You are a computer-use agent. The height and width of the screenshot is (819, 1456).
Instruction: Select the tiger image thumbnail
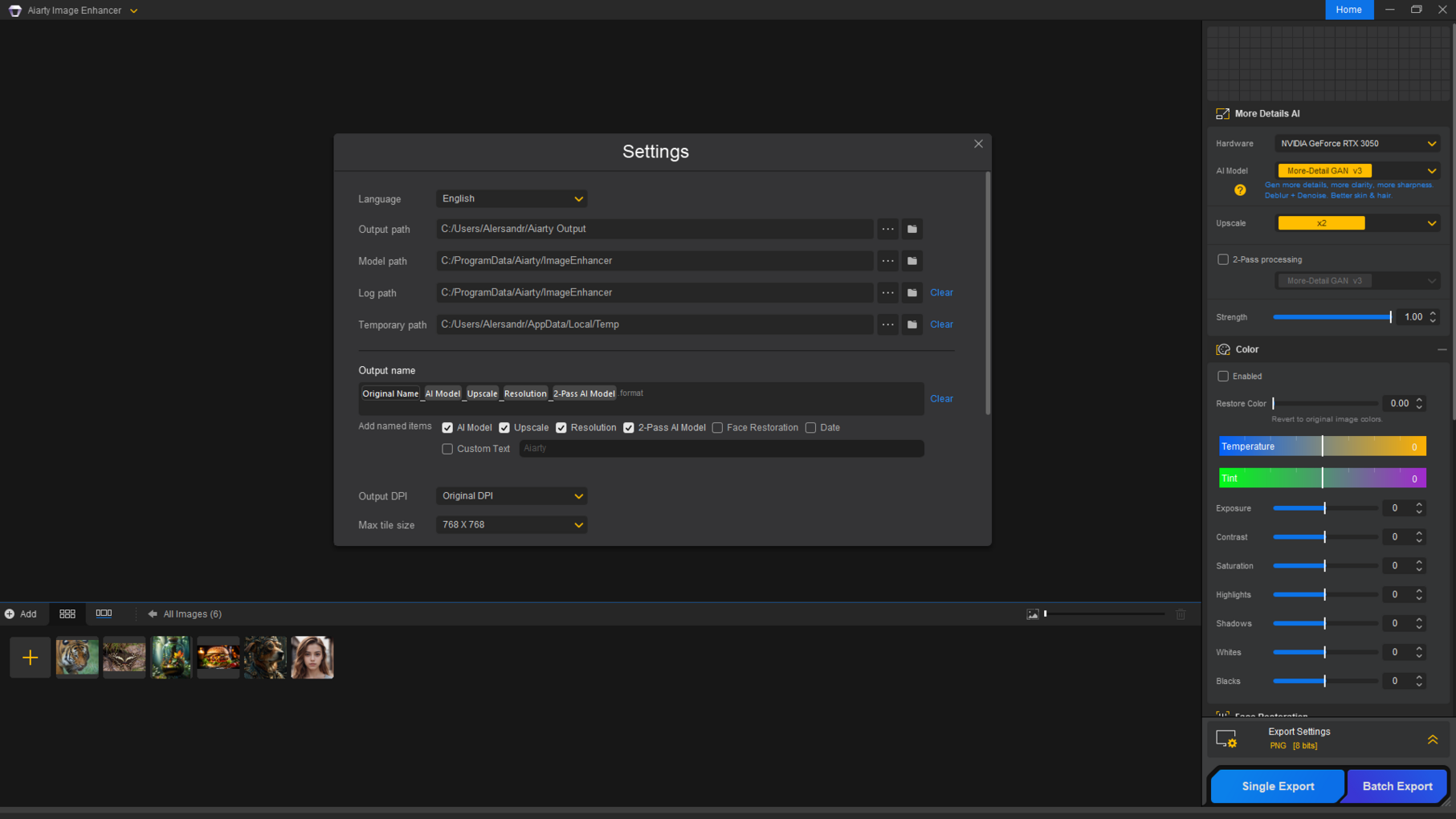[77, 658]
